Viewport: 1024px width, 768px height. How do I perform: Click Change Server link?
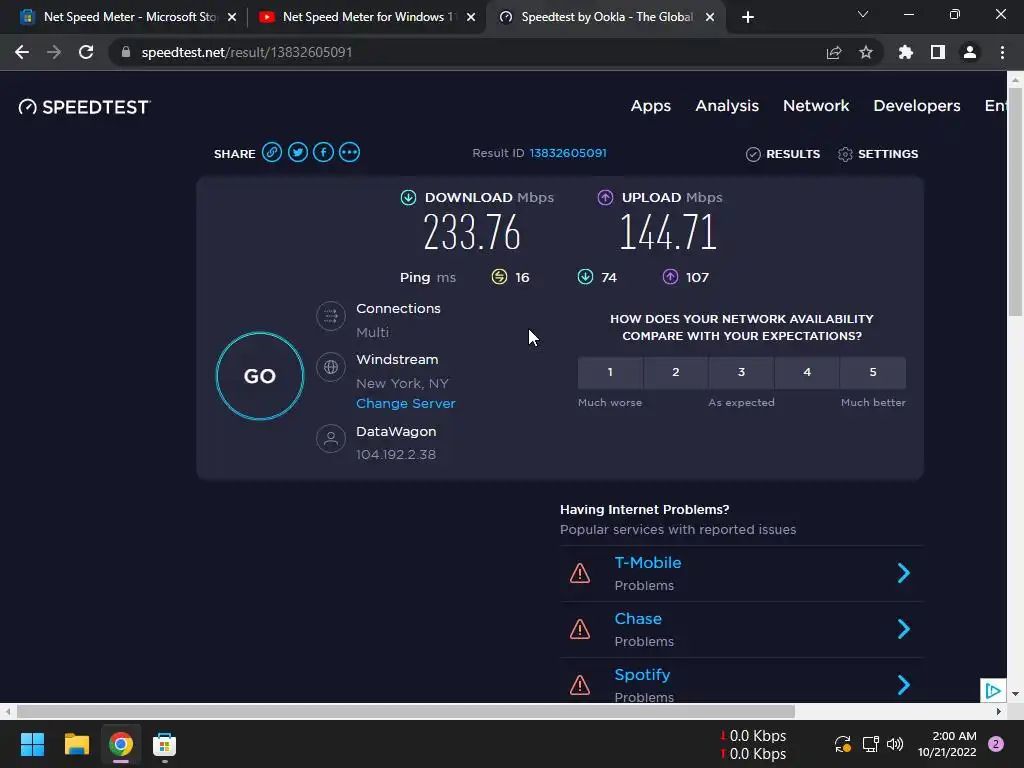(406, 404)
